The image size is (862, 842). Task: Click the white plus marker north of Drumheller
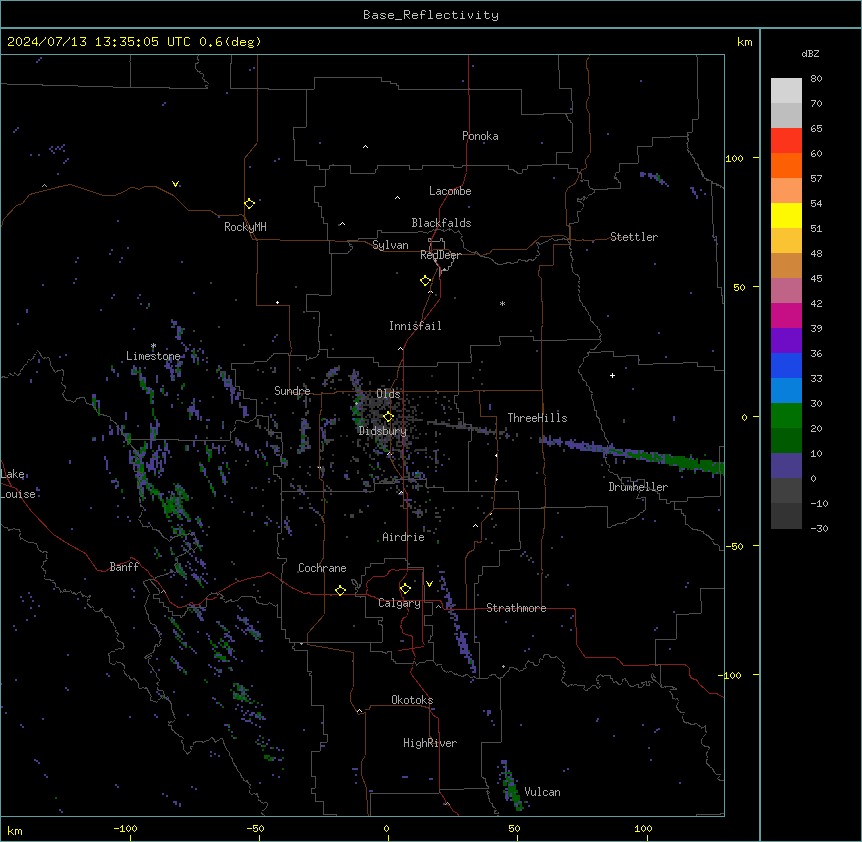(612, 375)
